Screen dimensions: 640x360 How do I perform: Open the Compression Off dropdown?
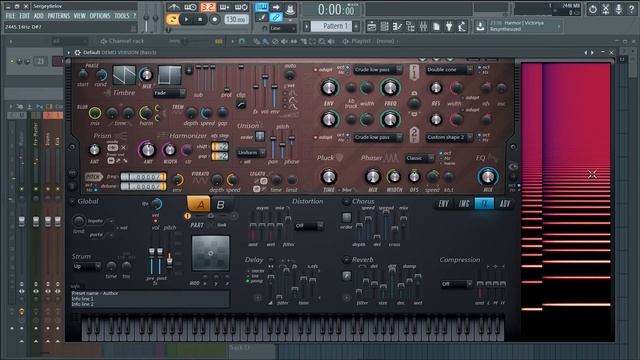pos(456,284)
